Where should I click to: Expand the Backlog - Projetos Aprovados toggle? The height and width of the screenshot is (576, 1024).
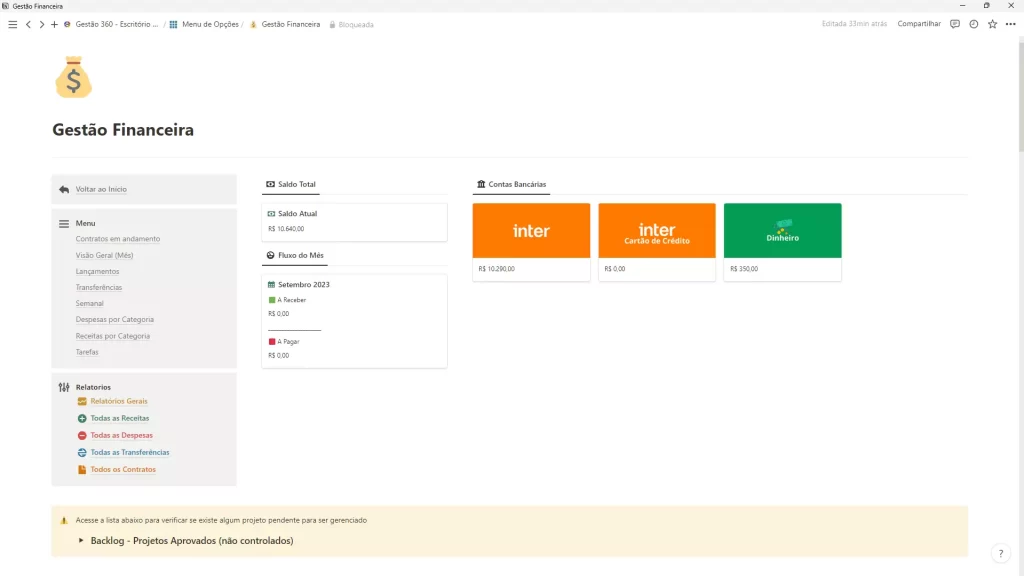coord(81,541)
